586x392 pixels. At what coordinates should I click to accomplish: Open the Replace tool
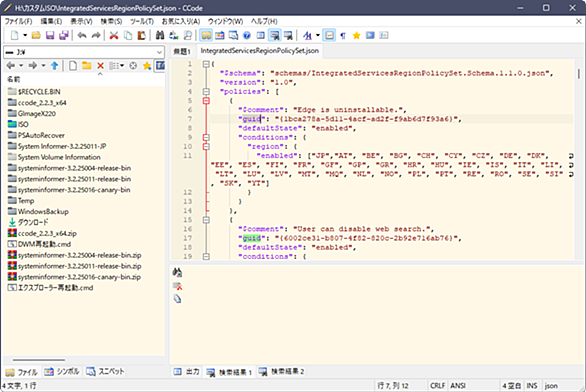174,36
